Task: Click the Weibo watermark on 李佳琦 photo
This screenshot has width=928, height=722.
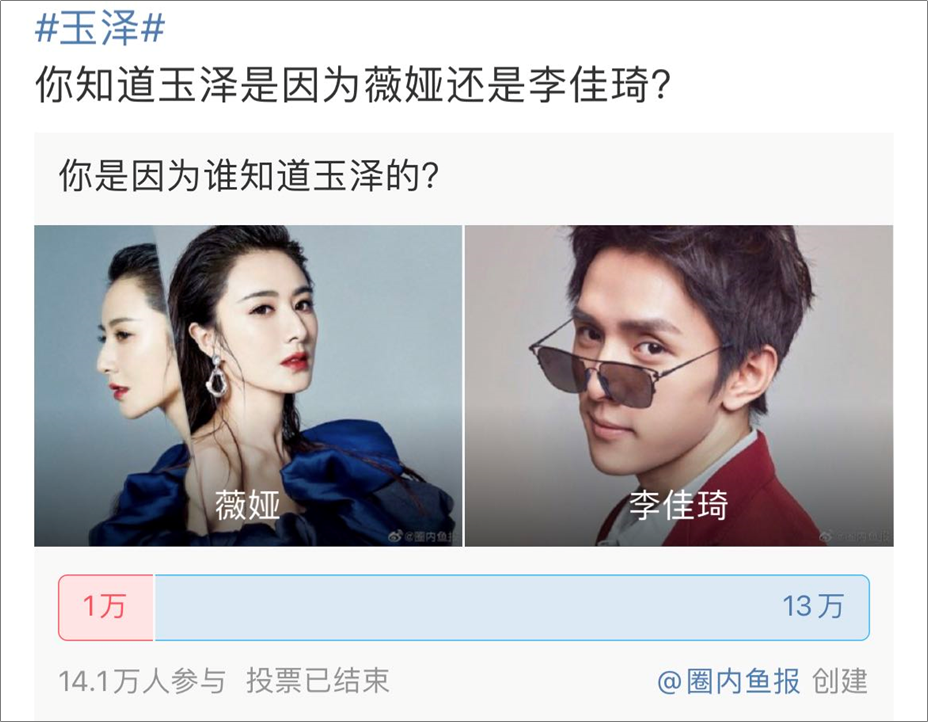Action: (x=856, y=536)
